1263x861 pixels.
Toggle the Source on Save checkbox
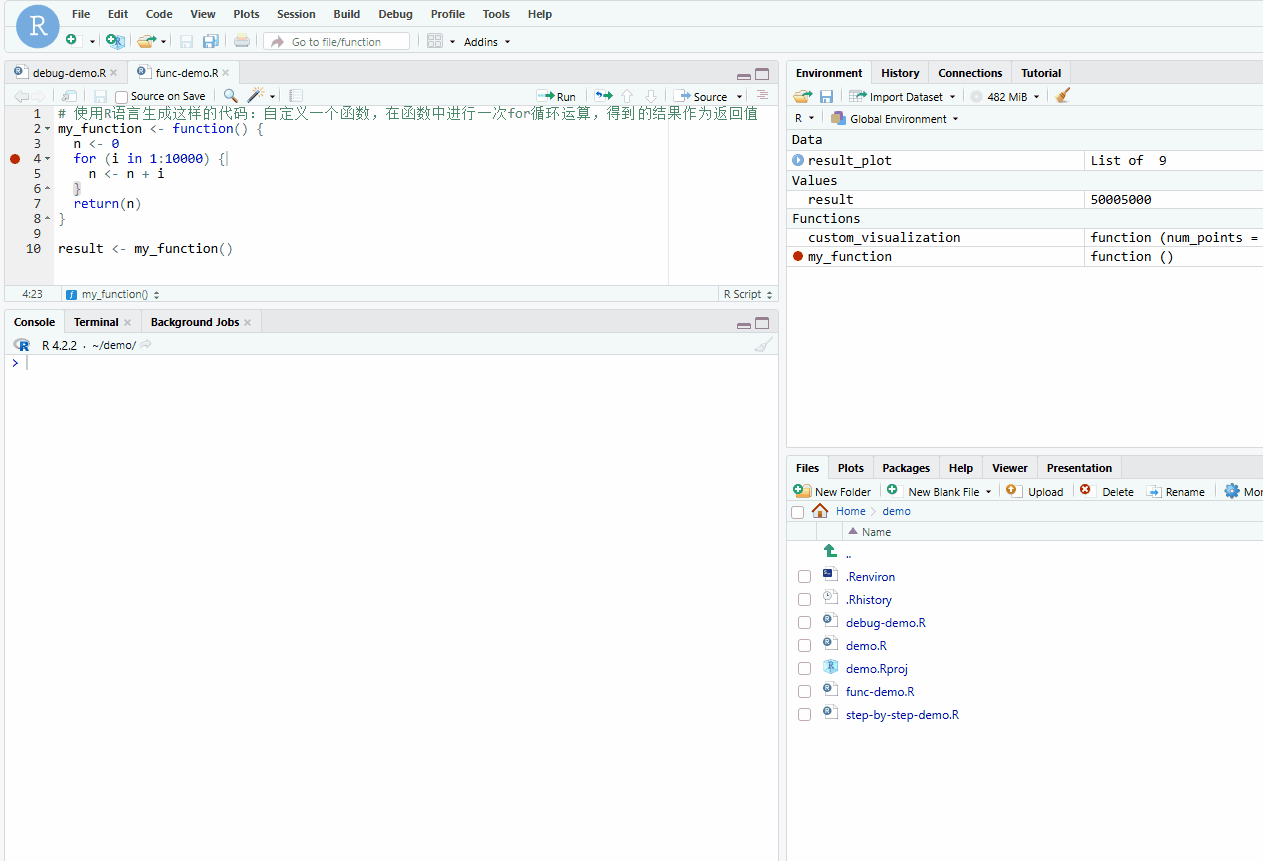click(122, 97)
